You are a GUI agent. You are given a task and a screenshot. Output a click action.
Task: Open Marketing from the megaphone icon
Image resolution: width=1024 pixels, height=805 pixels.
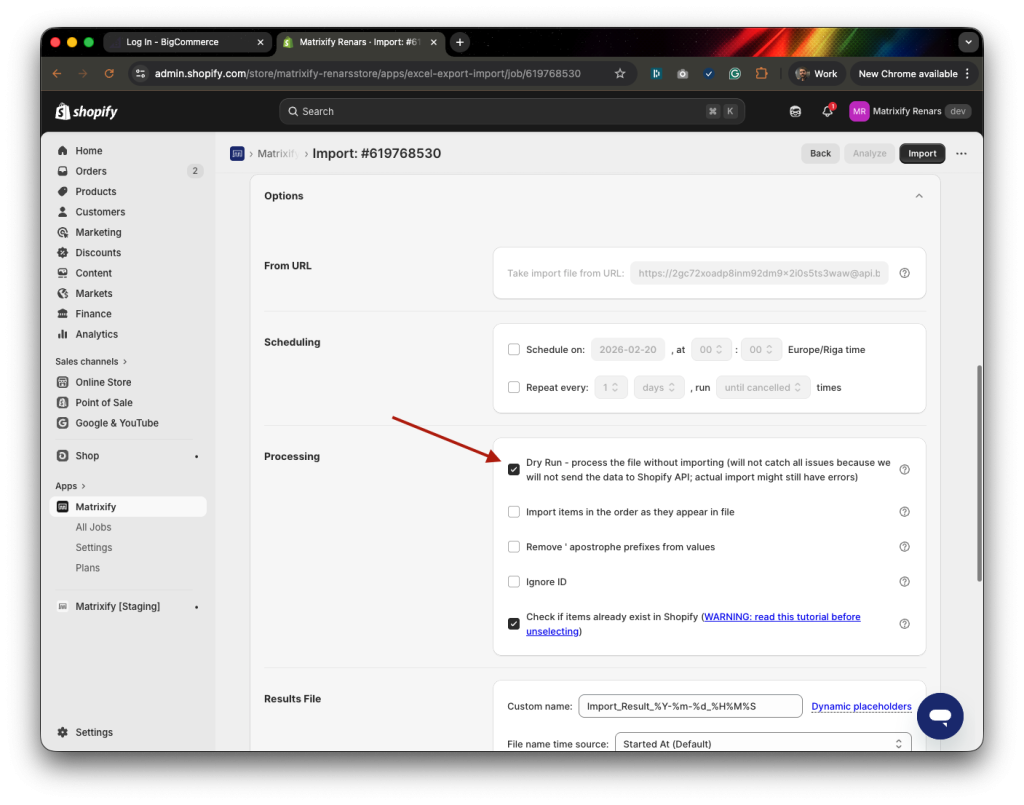[63, 232]
